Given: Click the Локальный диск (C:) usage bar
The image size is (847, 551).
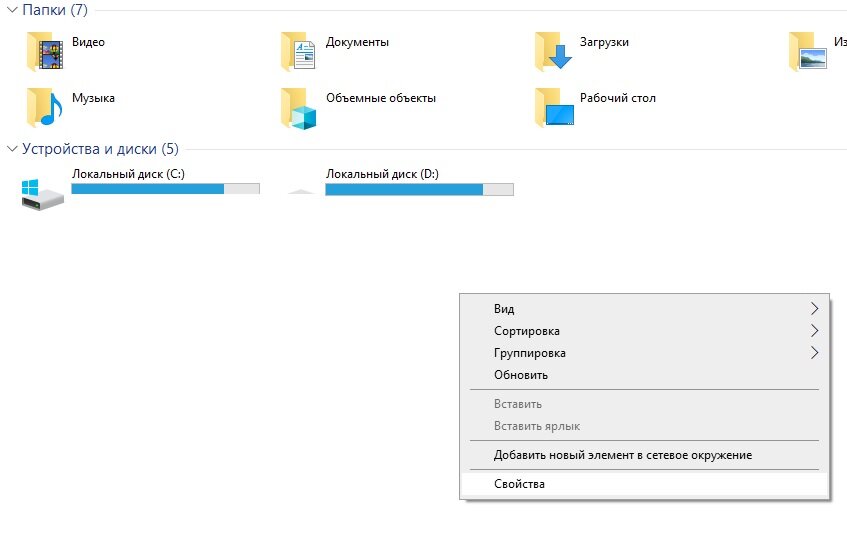Looking at the screenshot, I should (x=165, y=189).
